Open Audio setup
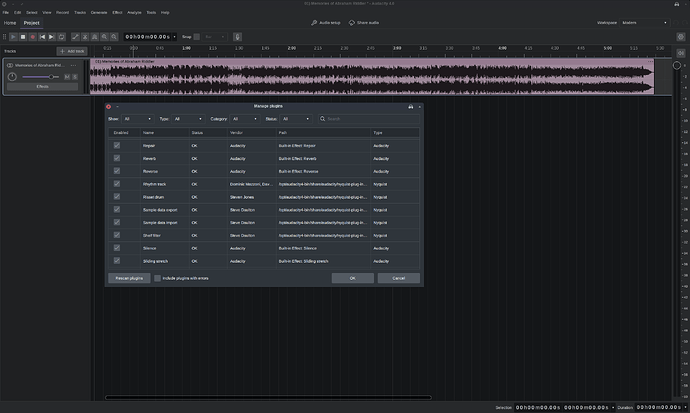 pos(326,22)
